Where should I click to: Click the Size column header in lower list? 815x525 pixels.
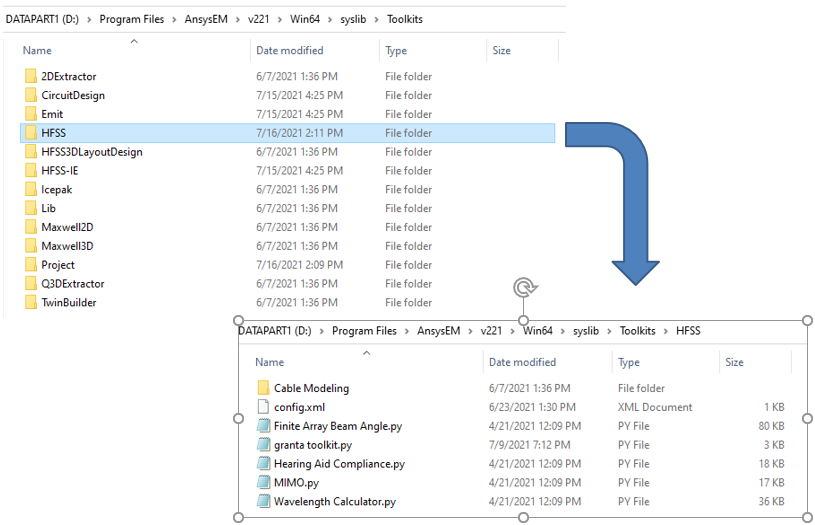tap(734, 362)
